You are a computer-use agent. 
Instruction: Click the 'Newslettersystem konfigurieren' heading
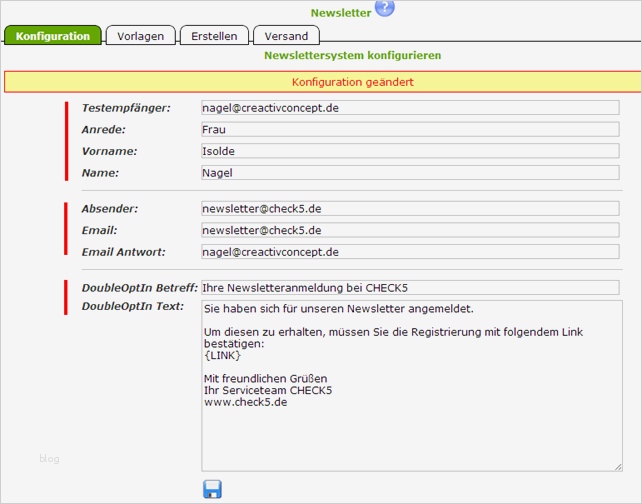(x=353, y=55)
